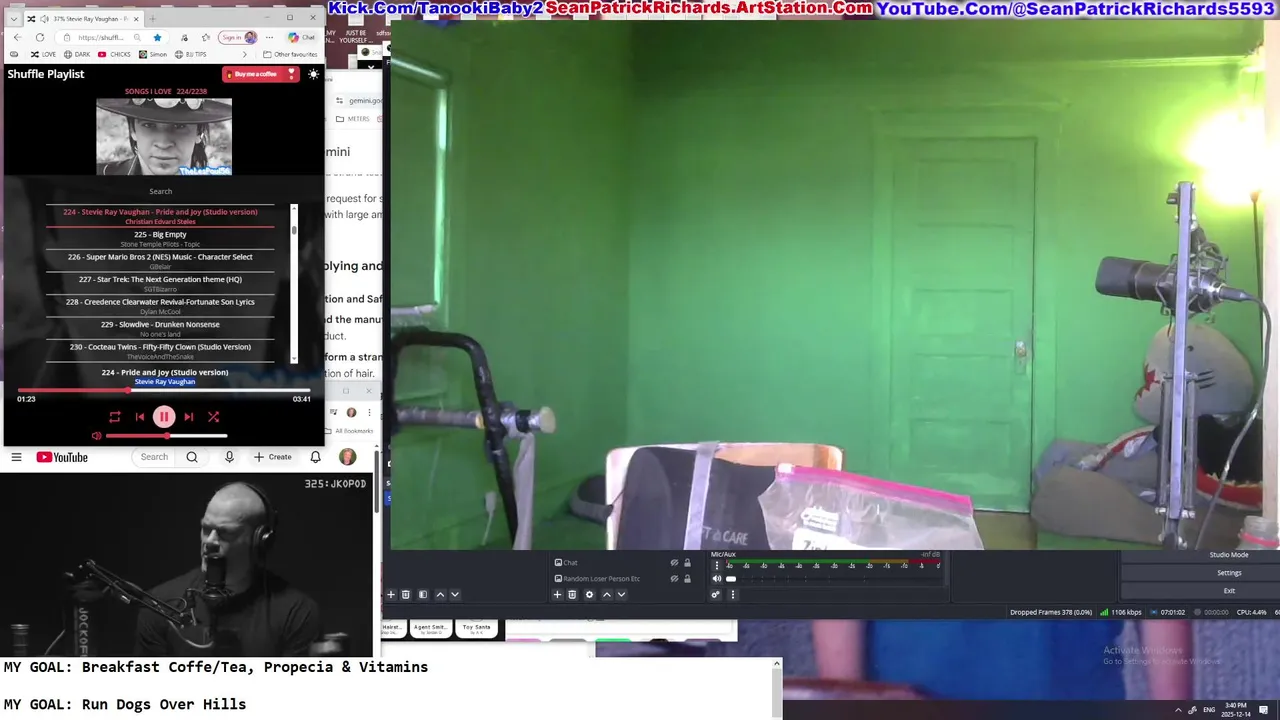
Task: Mute the Shuffle Playlist volume icon
Action: [x=96, y=436]
